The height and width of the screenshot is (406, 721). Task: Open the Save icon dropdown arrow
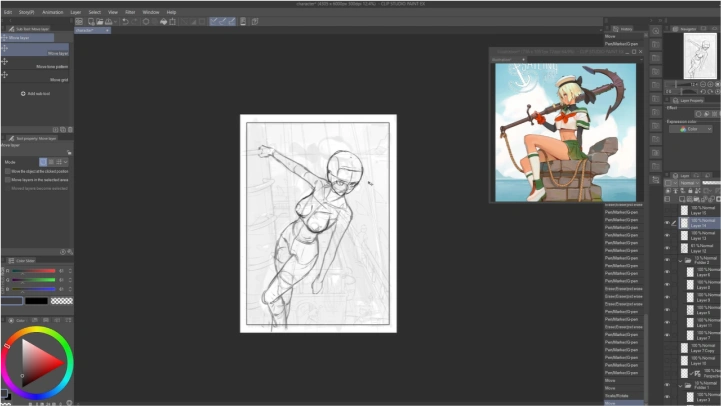[x=115, y=22]
